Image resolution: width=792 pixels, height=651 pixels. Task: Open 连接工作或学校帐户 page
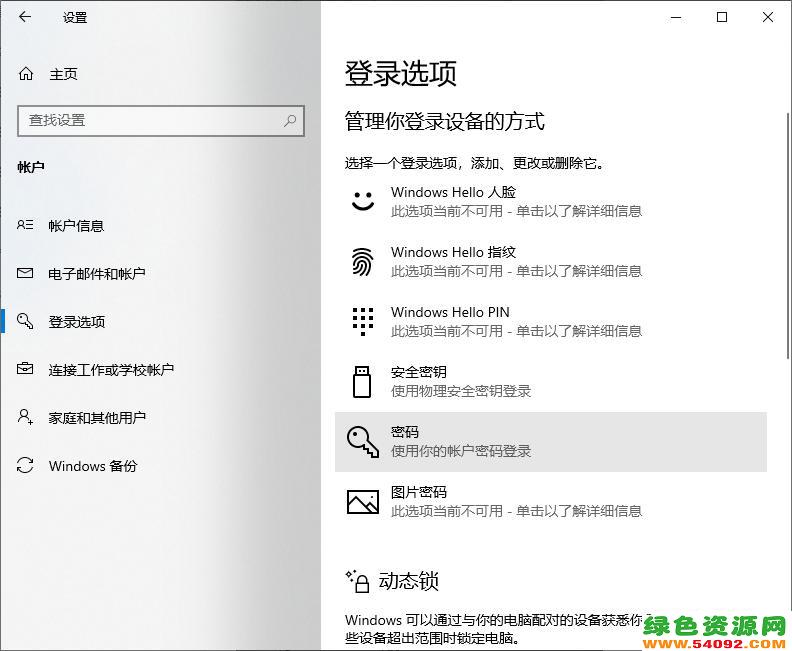coord(161,369)
